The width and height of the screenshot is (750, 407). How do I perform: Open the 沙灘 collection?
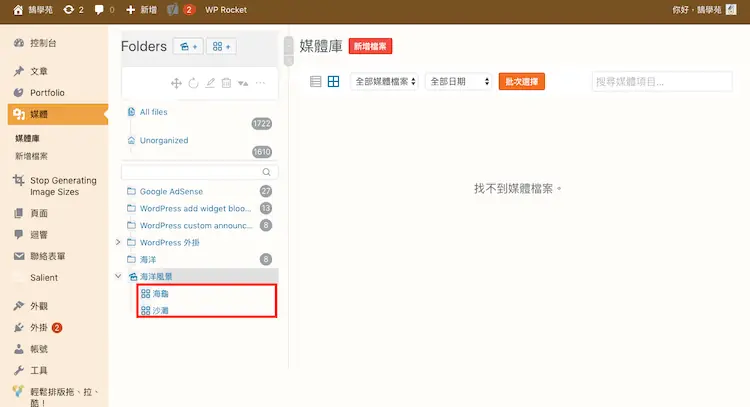point(160,311)
